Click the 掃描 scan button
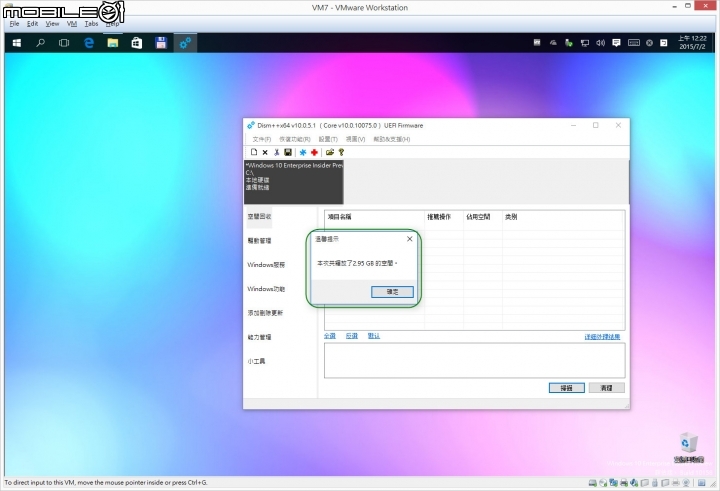Image resolution: width=720 pixels, height=491 pixels. pyautogui.click(x=567, y=388)
